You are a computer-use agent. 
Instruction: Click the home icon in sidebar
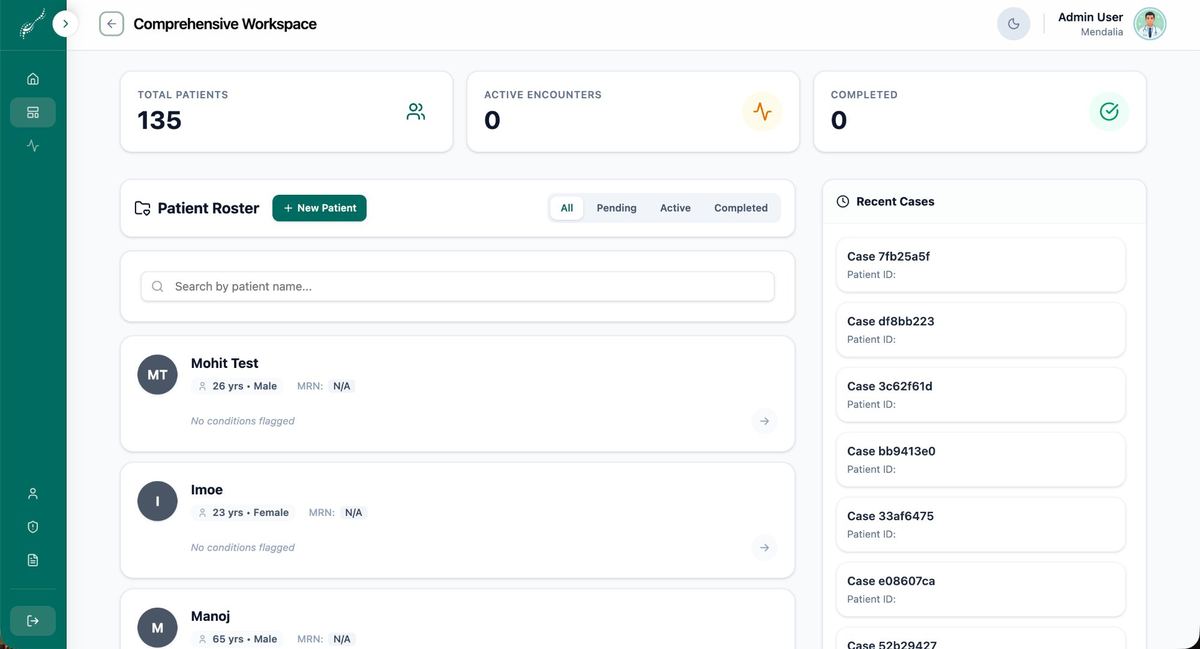[33, 79]
